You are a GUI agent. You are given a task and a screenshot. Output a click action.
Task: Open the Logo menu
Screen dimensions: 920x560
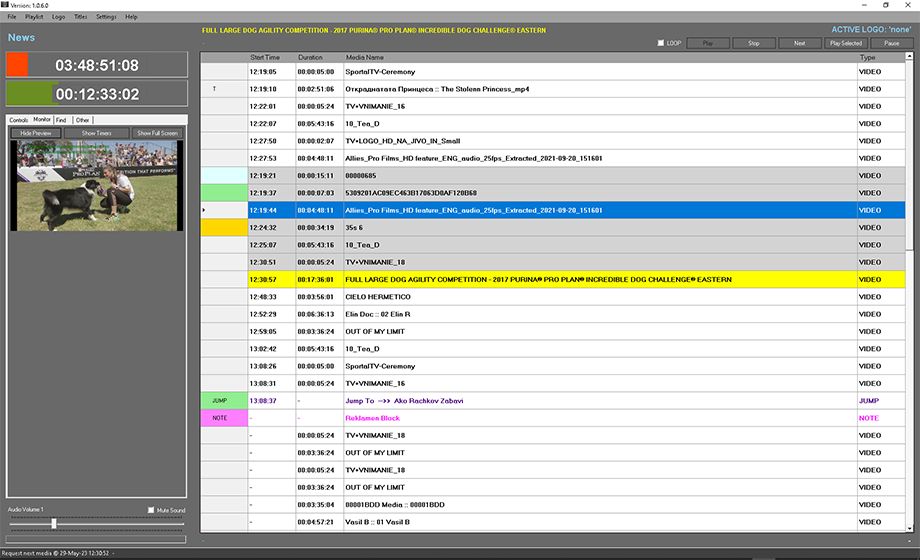coord(59,17)
